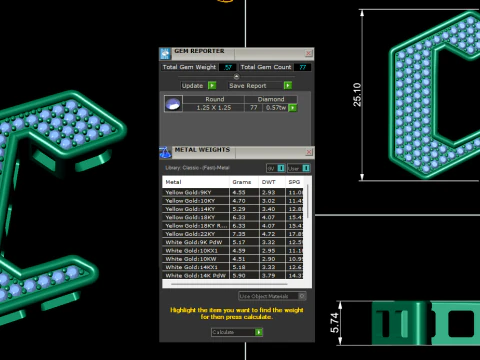Screen dimensions: 480x360
Task: Select the Yellow Gold:18KY R... row
Action: (x=233, y=226)
